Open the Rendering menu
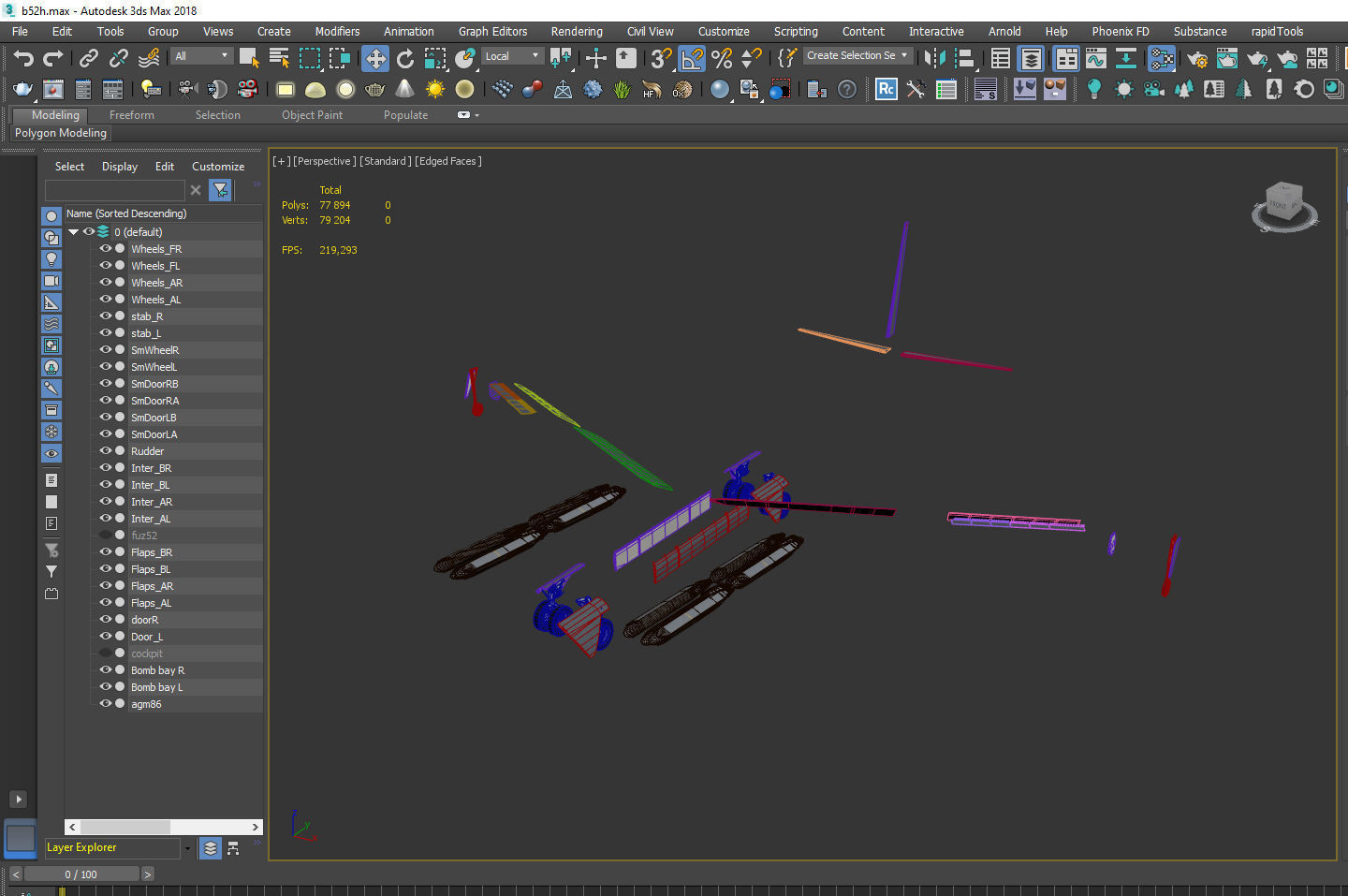 tap(577, 32)
